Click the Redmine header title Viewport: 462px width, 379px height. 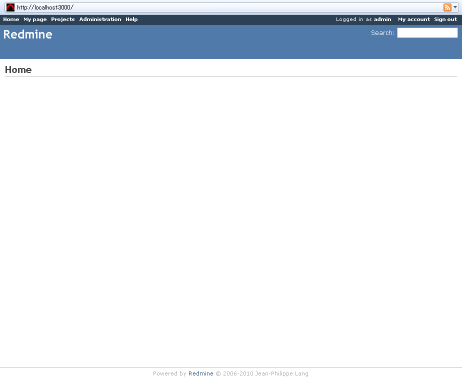point(28,34)
